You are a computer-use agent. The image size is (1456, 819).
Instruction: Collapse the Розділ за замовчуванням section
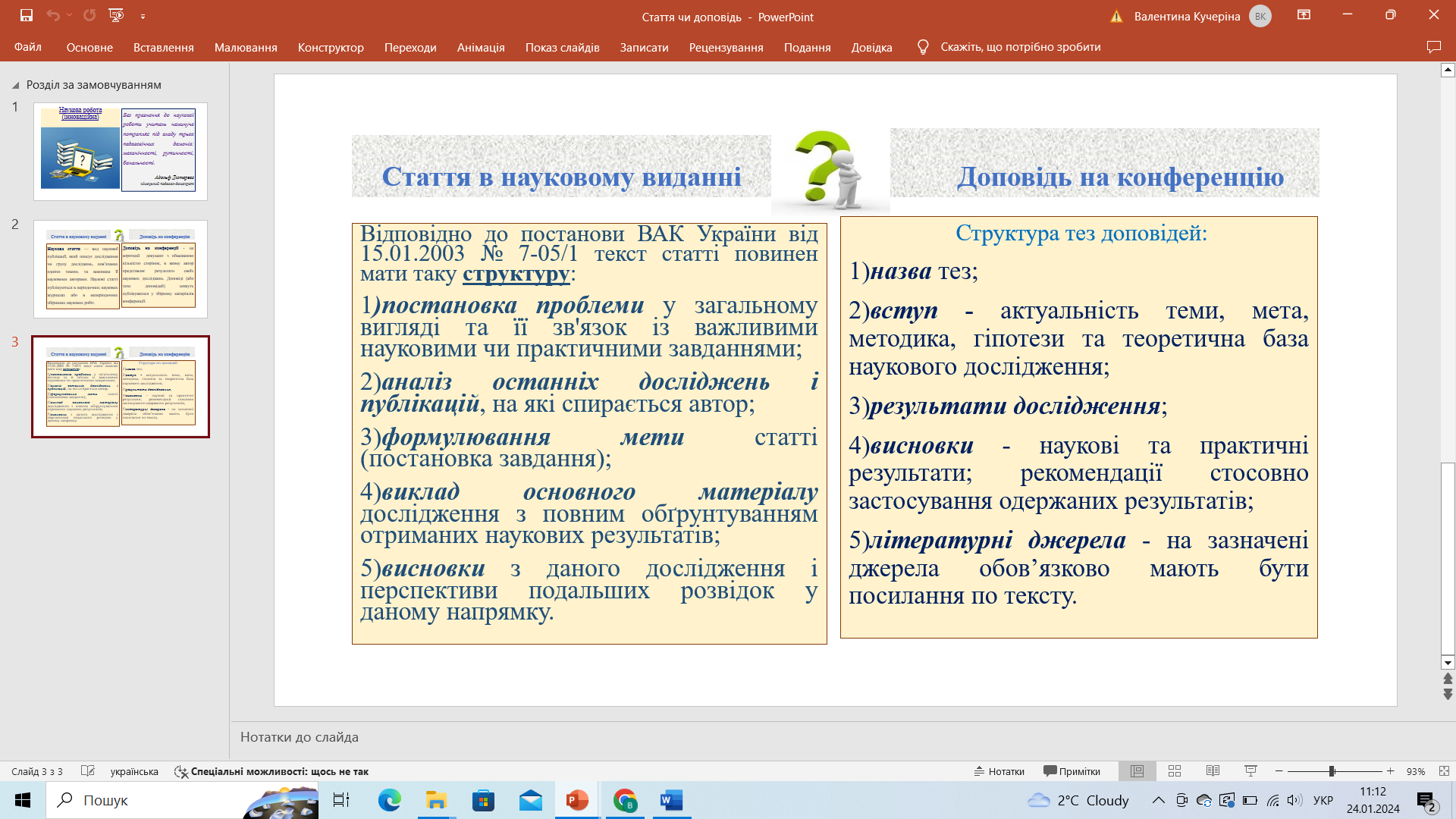coord(16,85)
